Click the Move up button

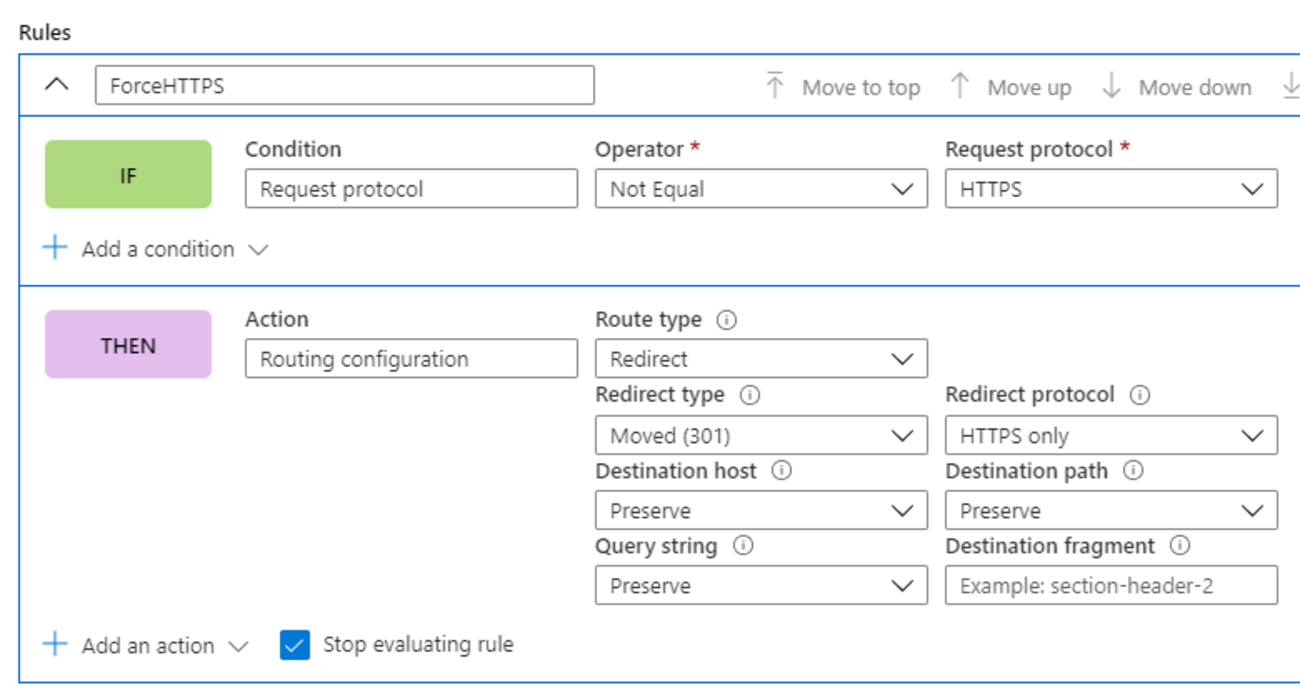1011,87
